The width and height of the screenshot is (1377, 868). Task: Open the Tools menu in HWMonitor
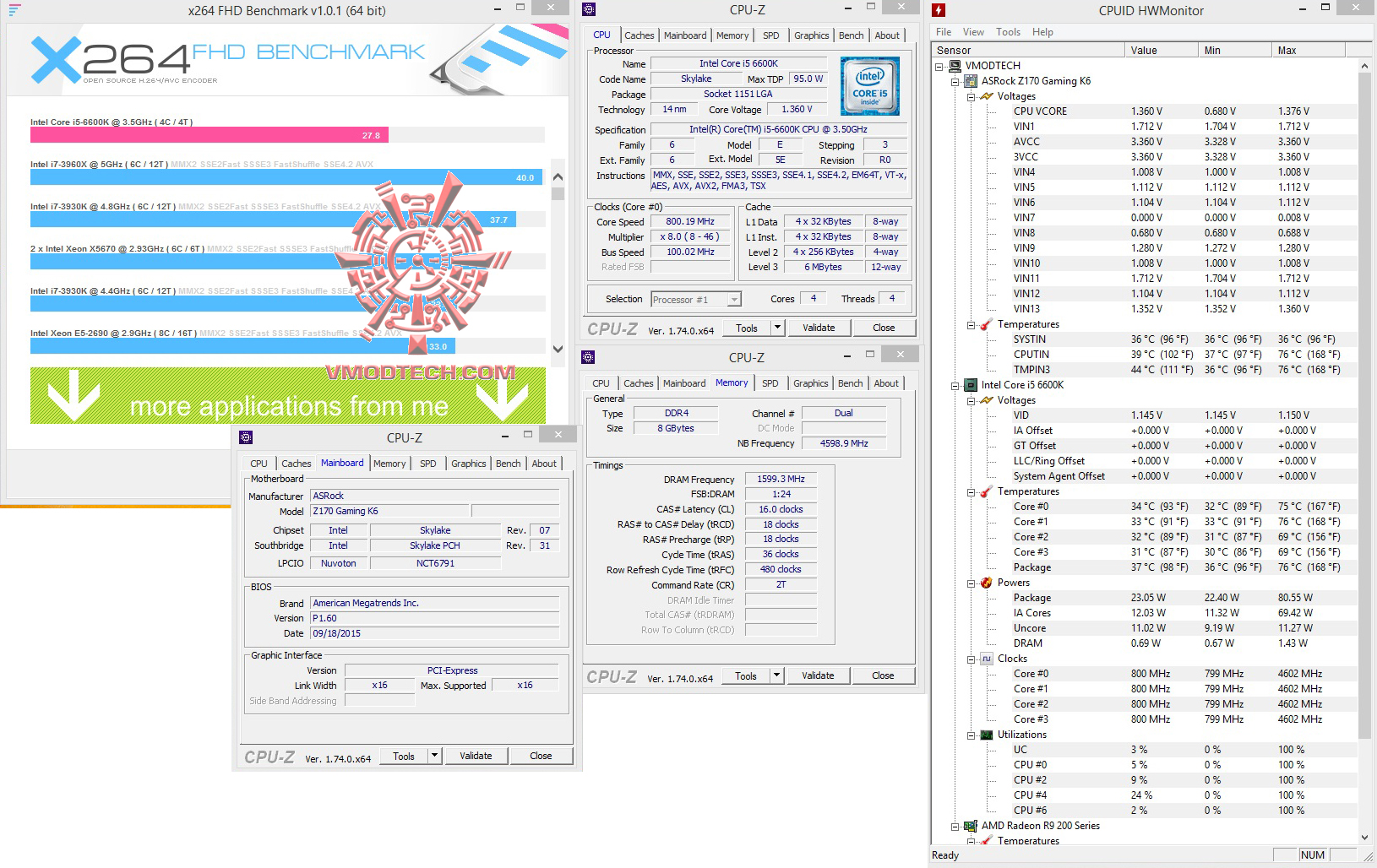tap(1008, 32)
